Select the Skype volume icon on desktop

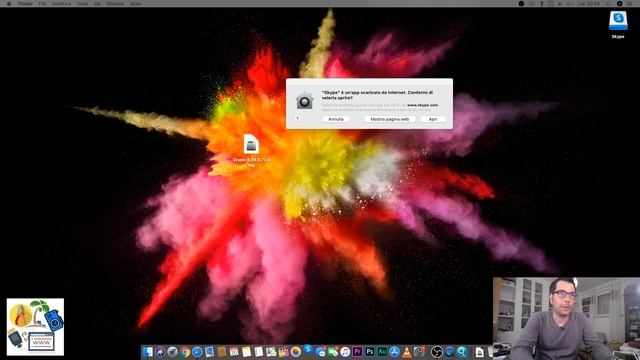click(x=618, y=21)
